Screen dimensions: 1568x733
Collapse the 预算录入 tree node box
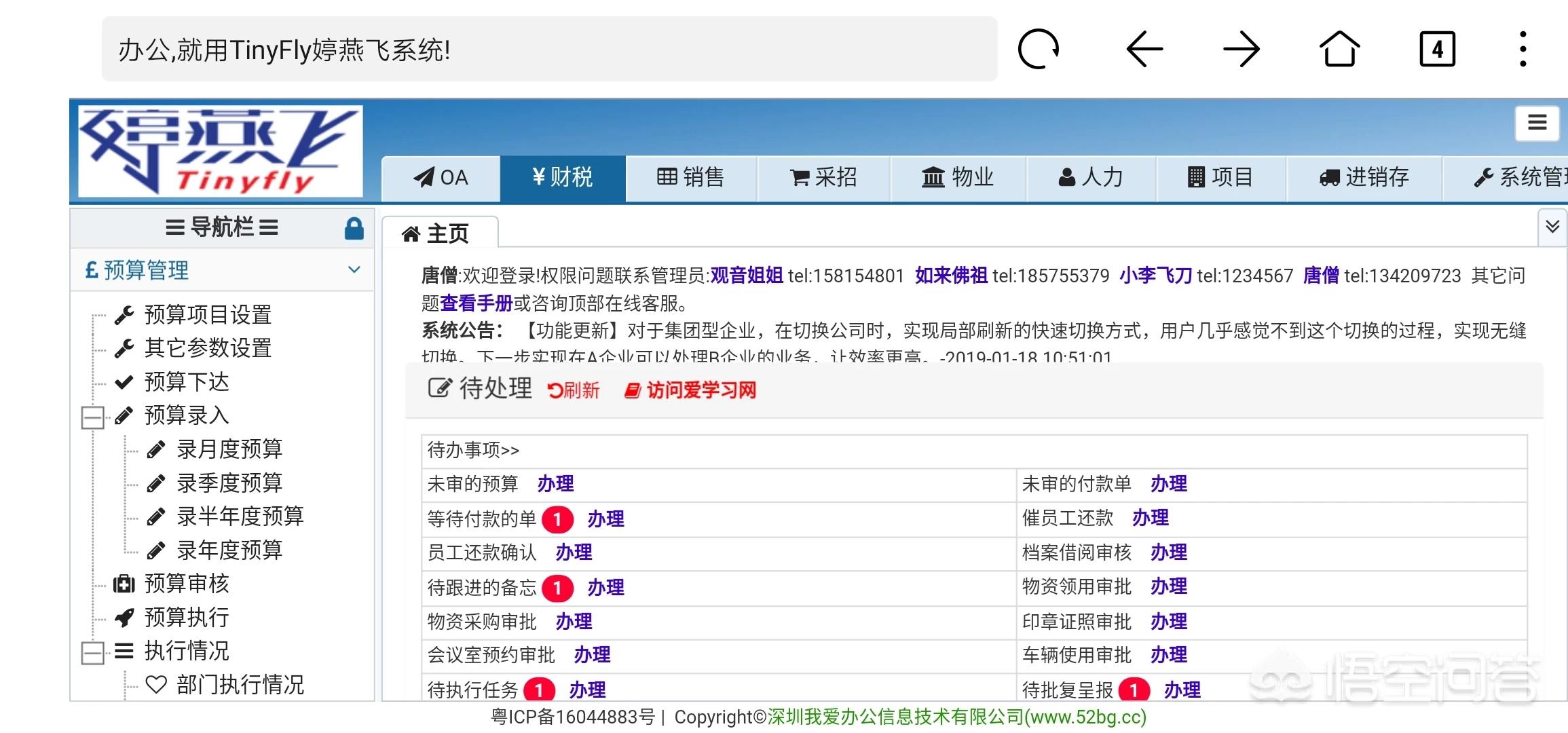pyautogui.click(x=92, y=417)
